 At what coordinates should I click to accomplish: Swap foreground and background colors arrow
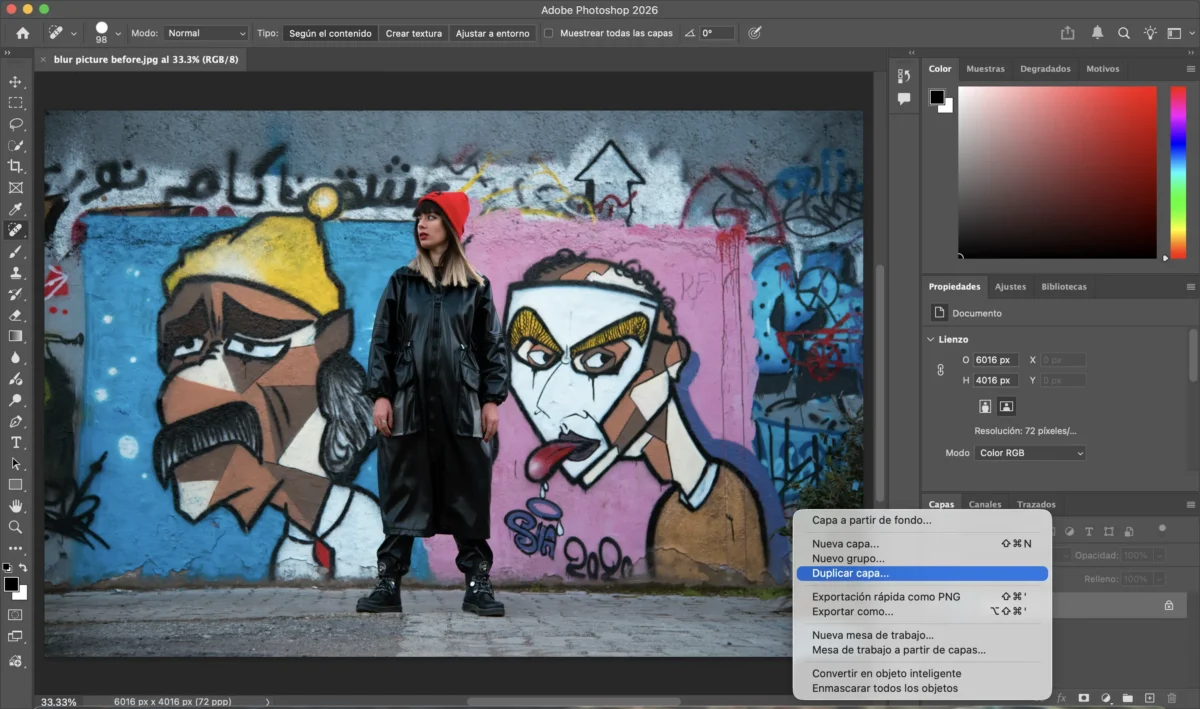point(23,568)
